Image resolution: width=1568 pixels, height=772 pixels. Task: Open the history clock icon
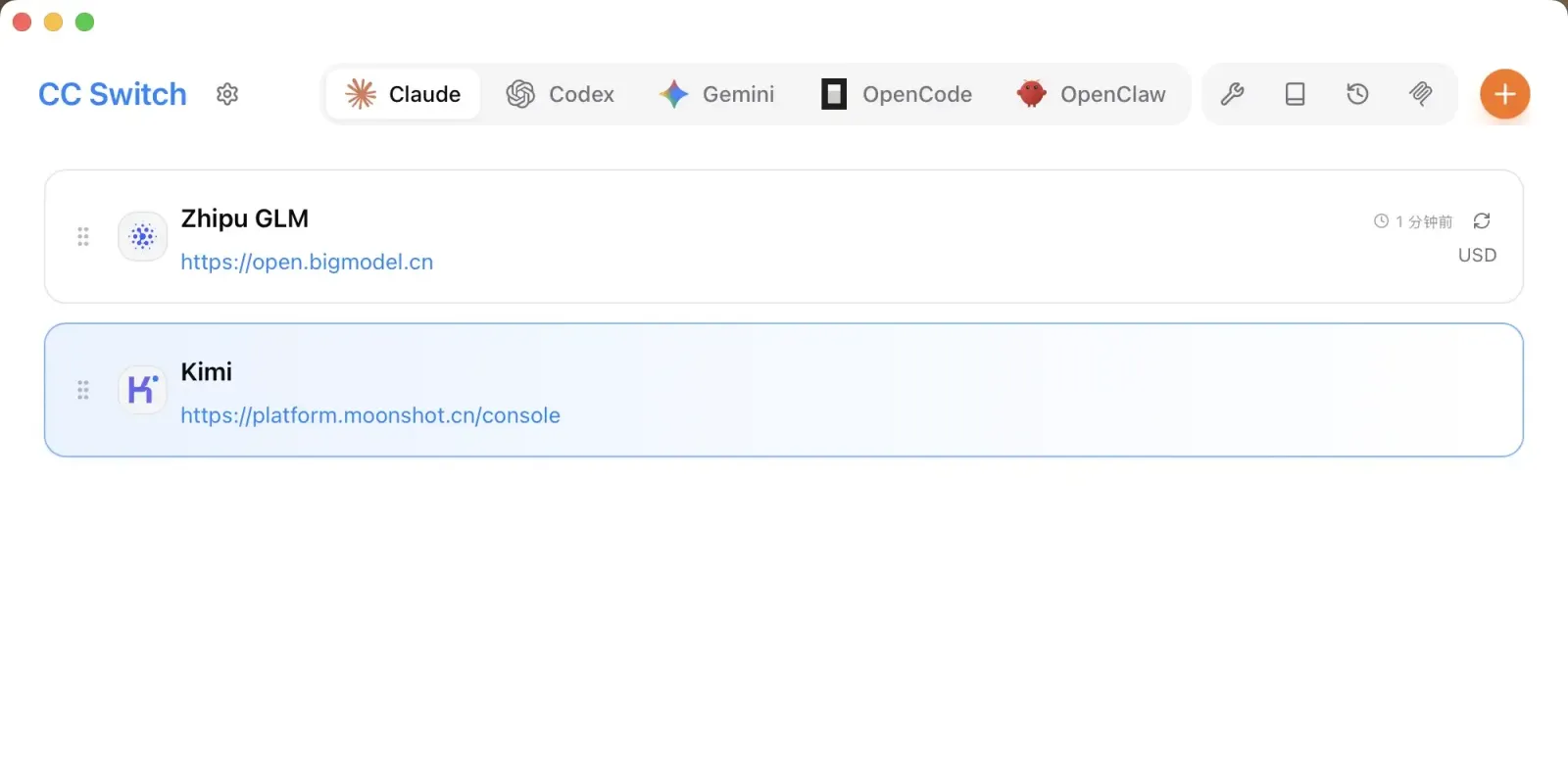1357,94
